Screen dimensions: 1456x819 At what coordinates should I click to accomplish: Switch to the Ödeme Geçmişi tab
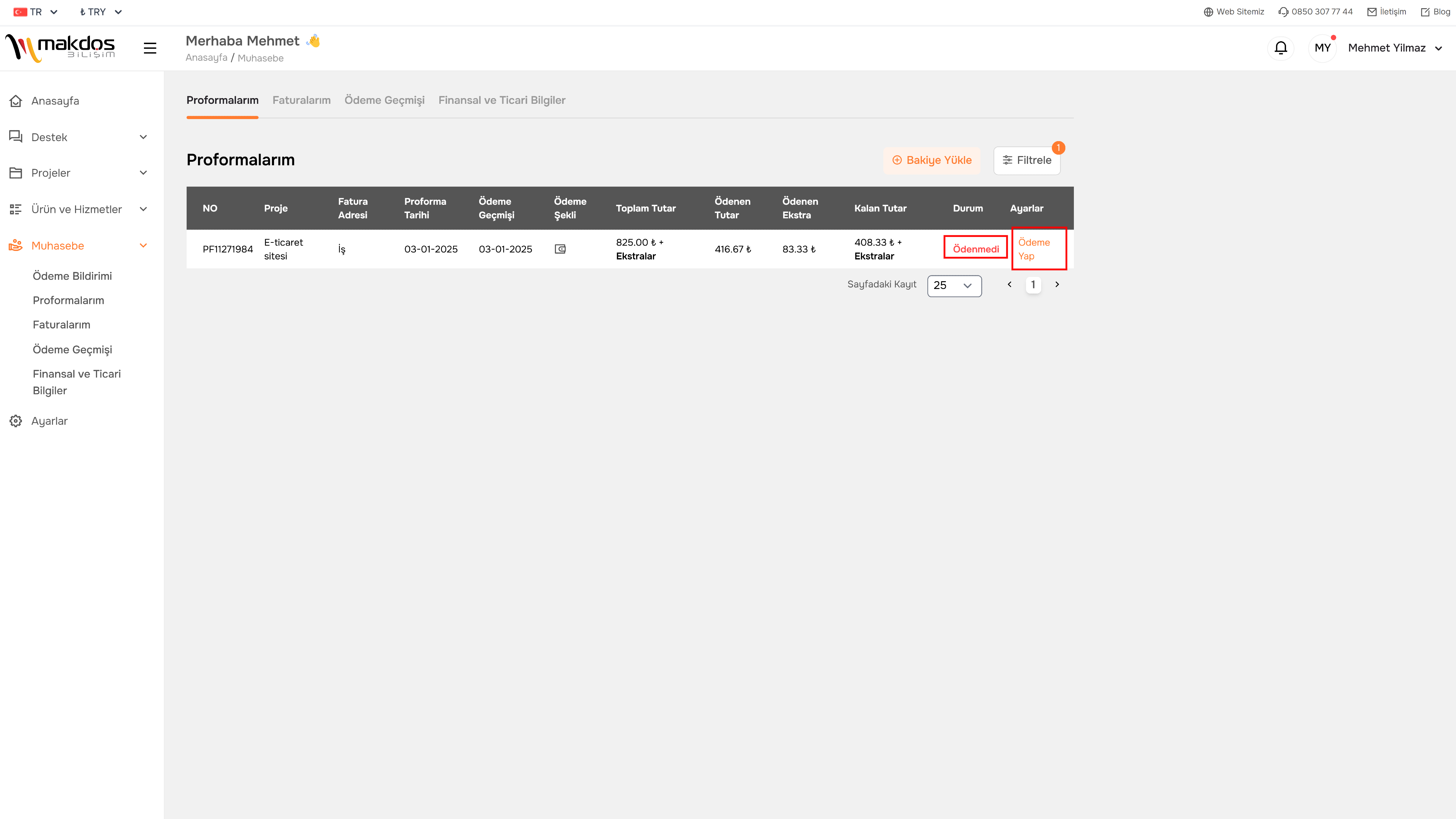[384, 100]
